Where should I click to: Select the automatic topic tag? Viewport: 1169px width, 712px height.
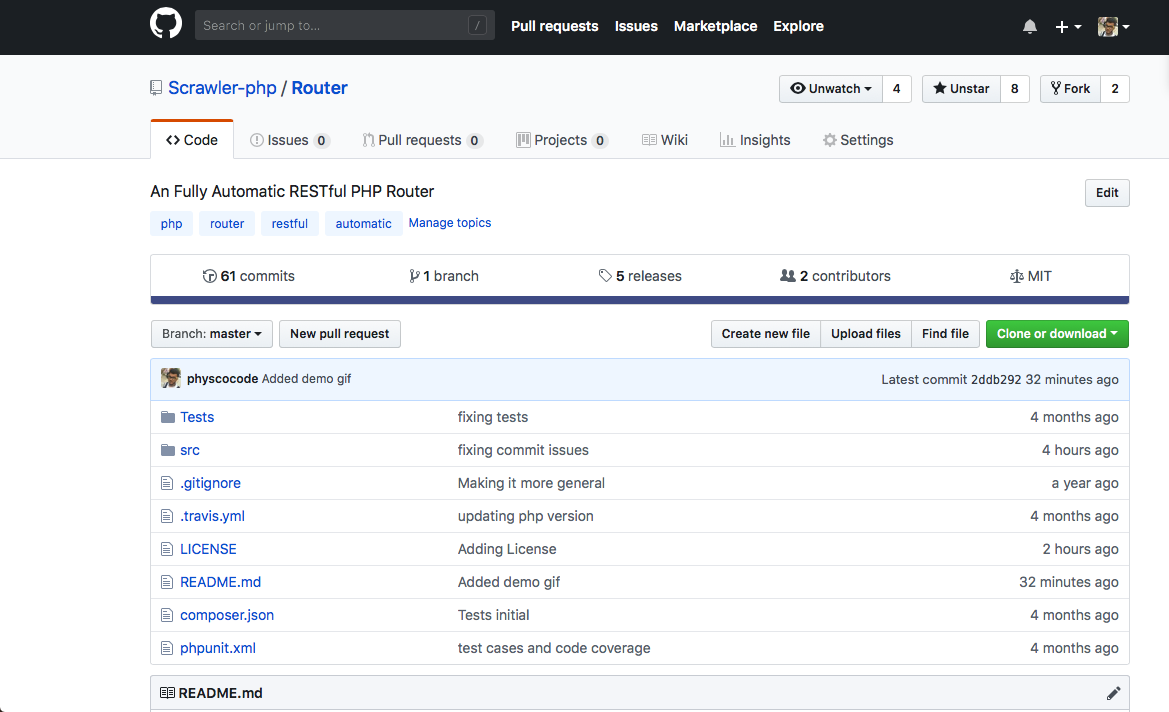pyautogui.click(x=363, y=224)
